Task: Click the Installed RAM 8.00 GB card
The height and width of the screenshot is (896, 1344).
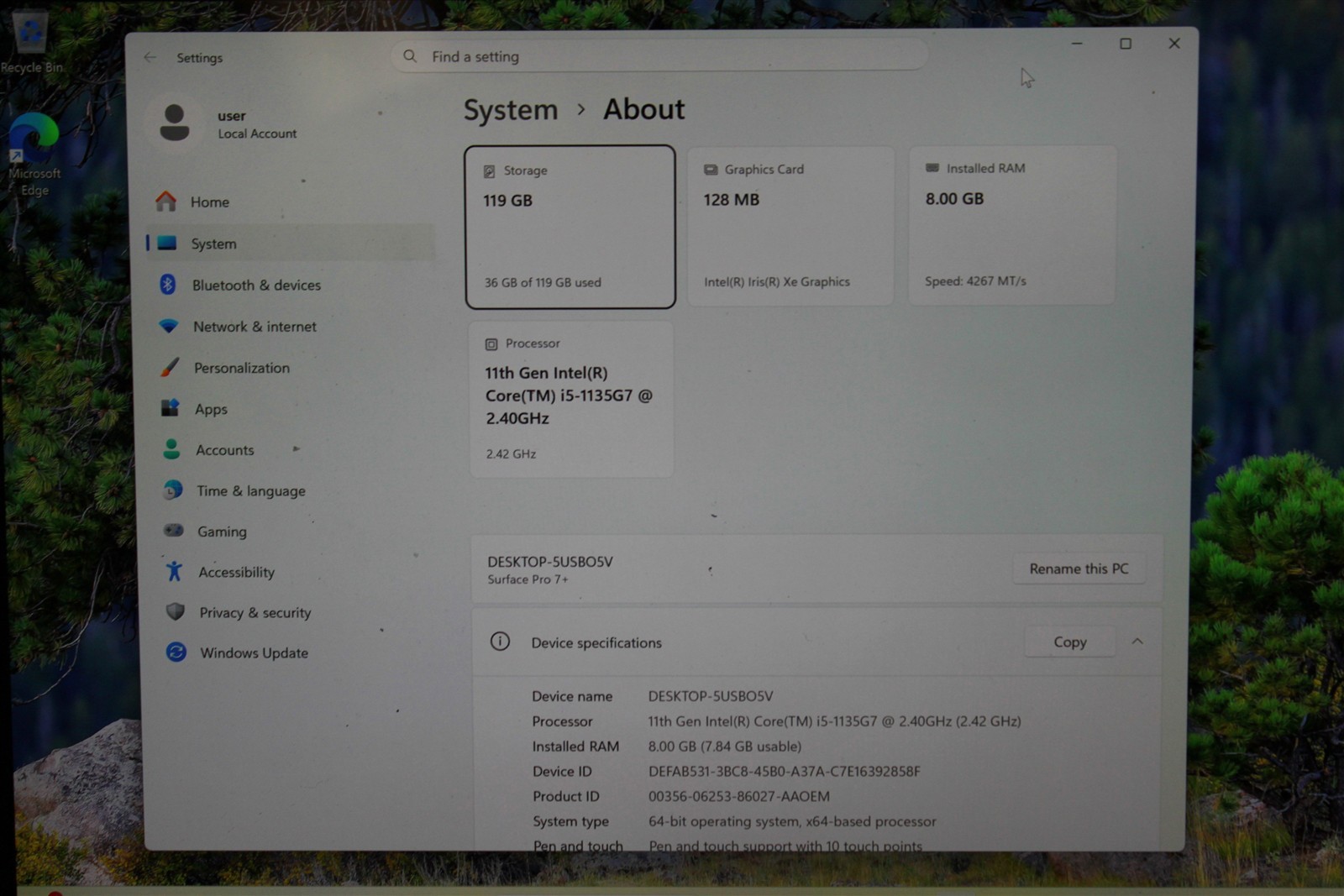Action: click(1012, 225)
